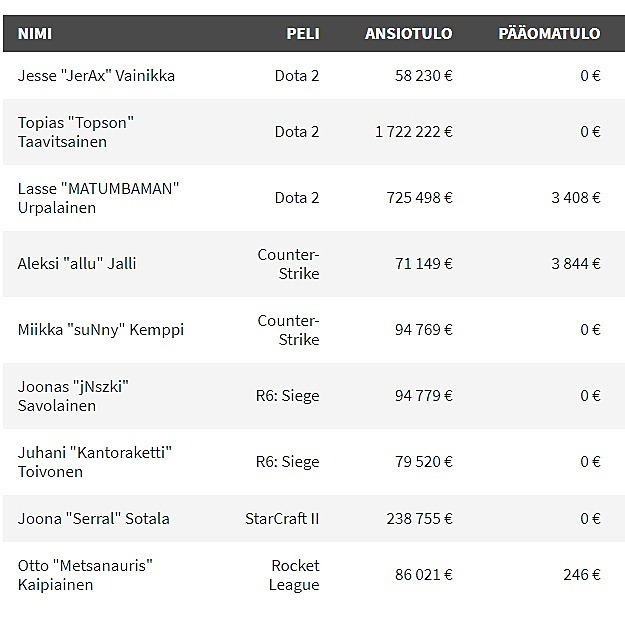The height and width of the screenshot is (631, 625).
Task: Click the 1 722 222 € income value
Action: pos(414,132)
